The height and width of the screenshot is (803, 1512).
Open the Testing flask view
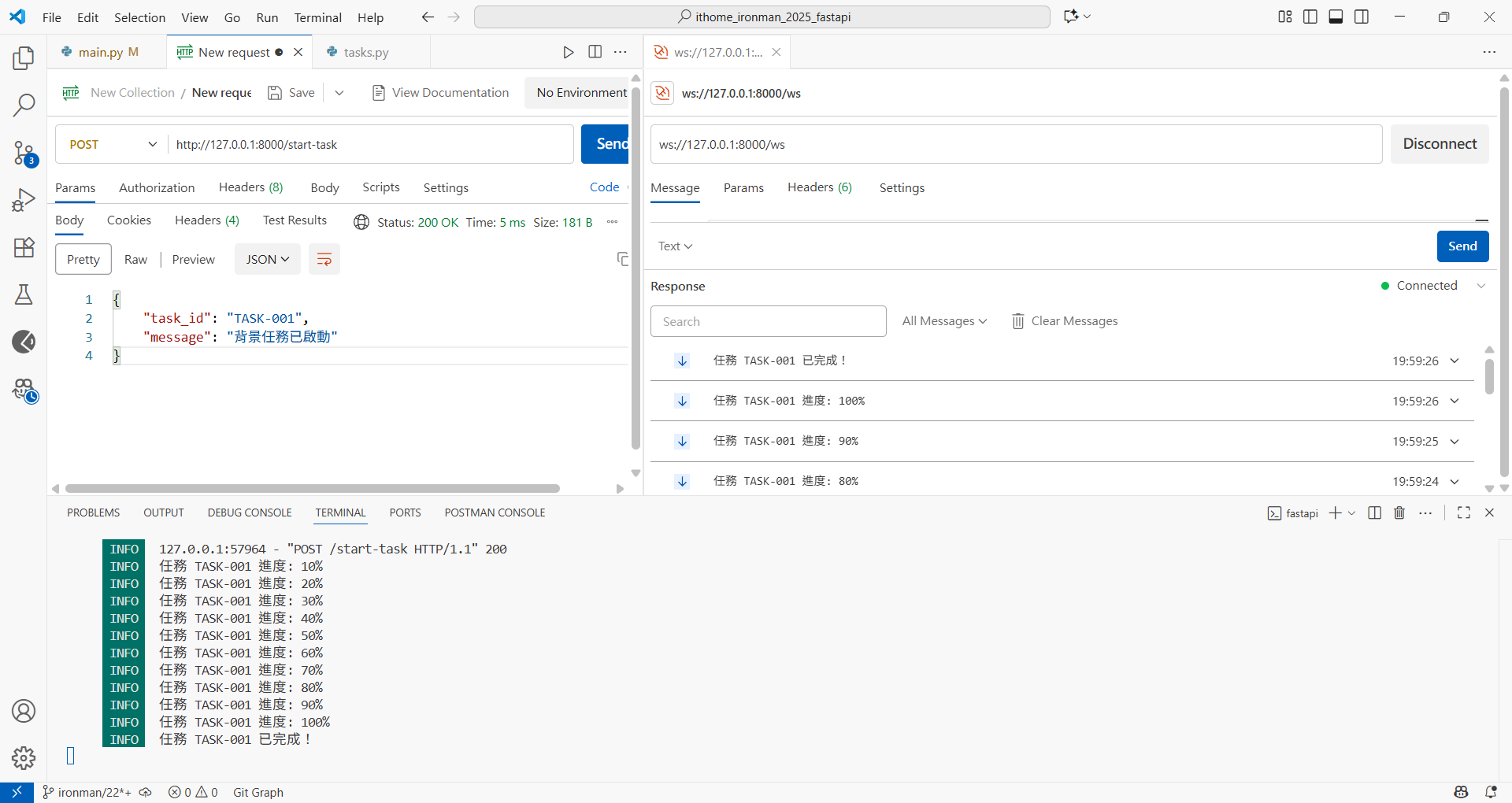24,294
